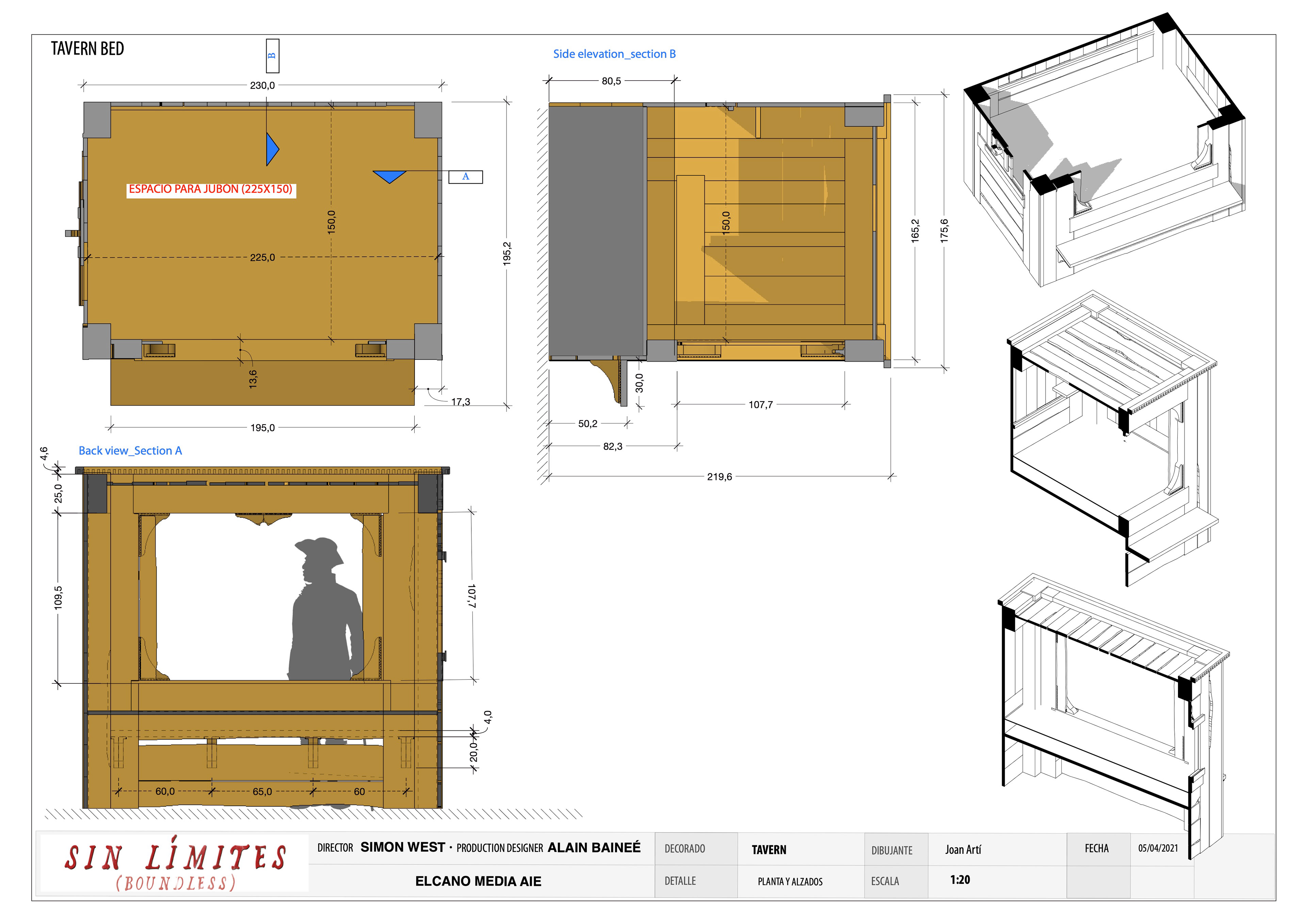The width and height of the screenshot is (1307, 924).
Task: Select the 219,6 overall depth dimension
Action: 720,477
